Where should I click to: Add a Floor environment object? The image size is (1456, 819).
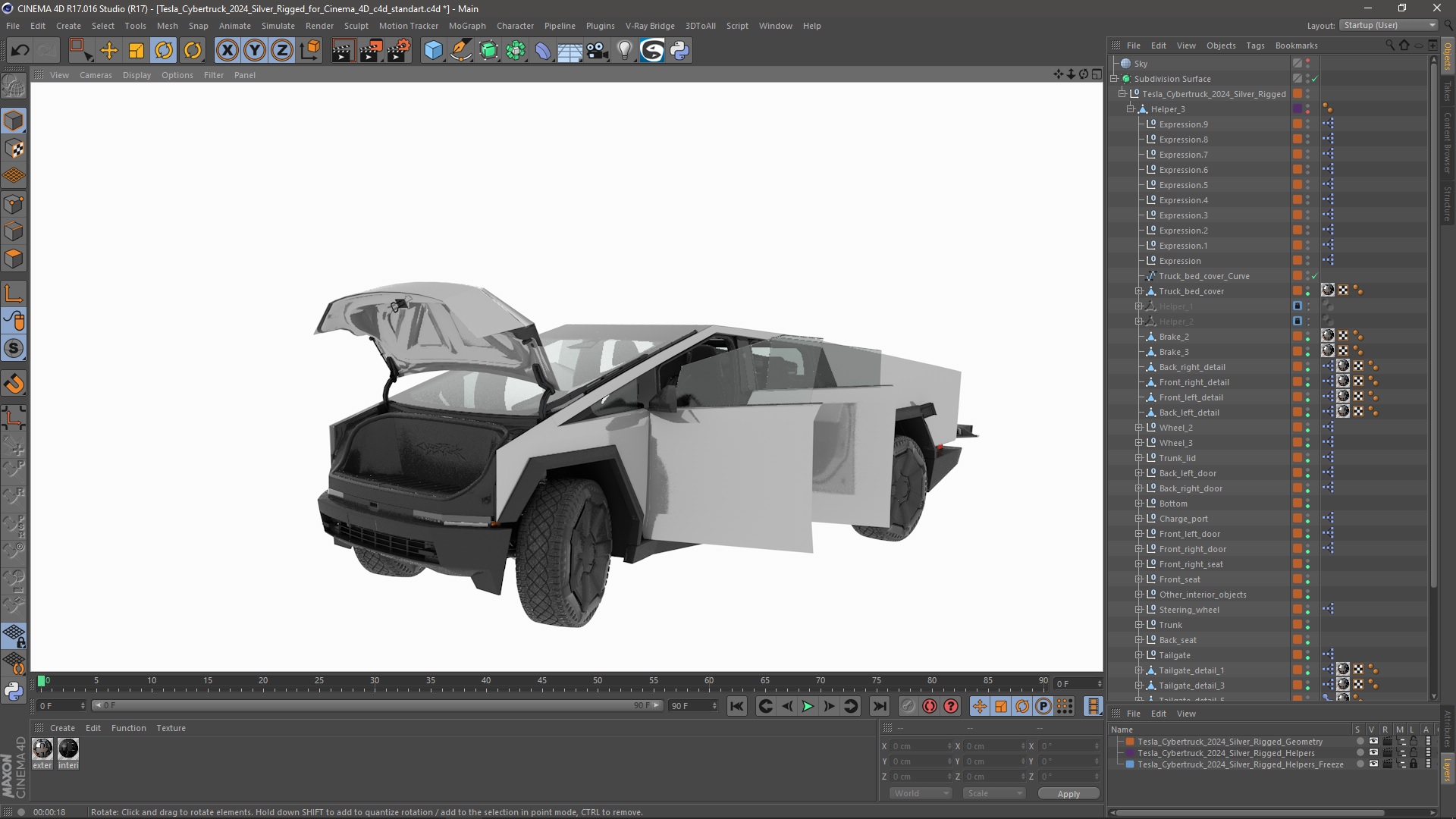(x=570, y=51)
